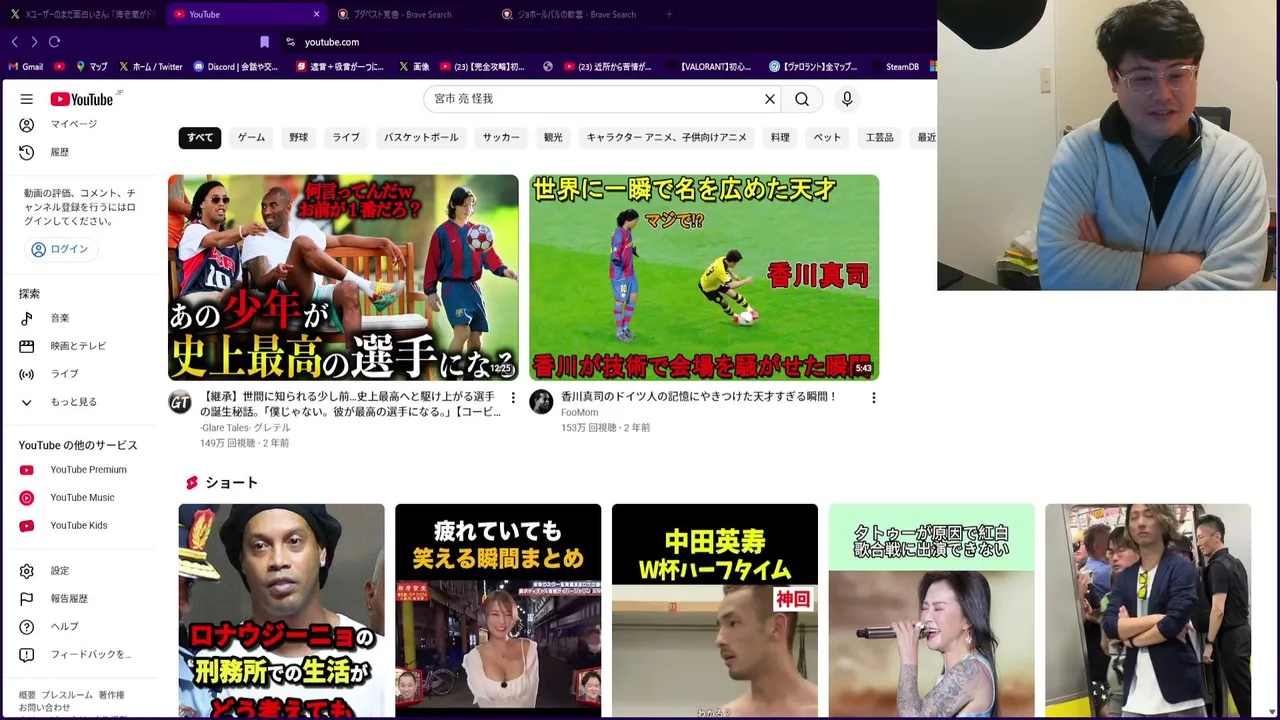The image size is (1280, 720).
Task: Go to the YouTube logo home link
Action: pyautogui.click(x=82, y=99)
